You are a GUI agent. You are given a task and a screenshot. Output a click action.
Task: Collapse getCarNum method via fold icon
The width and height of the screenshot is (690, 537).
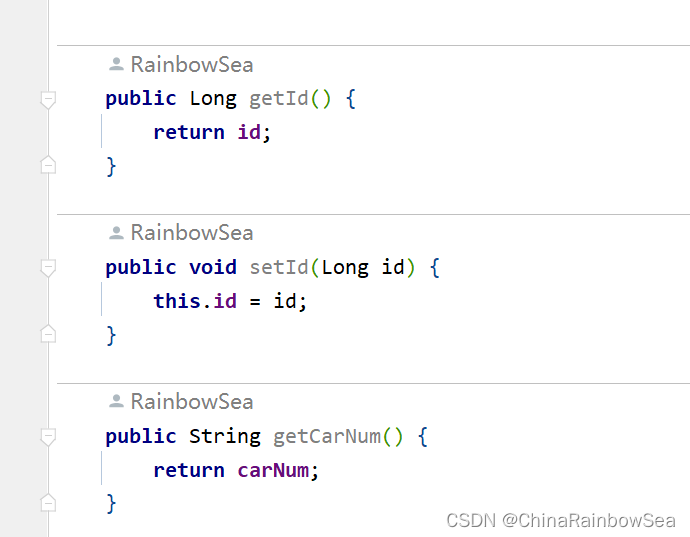(48, 438)
